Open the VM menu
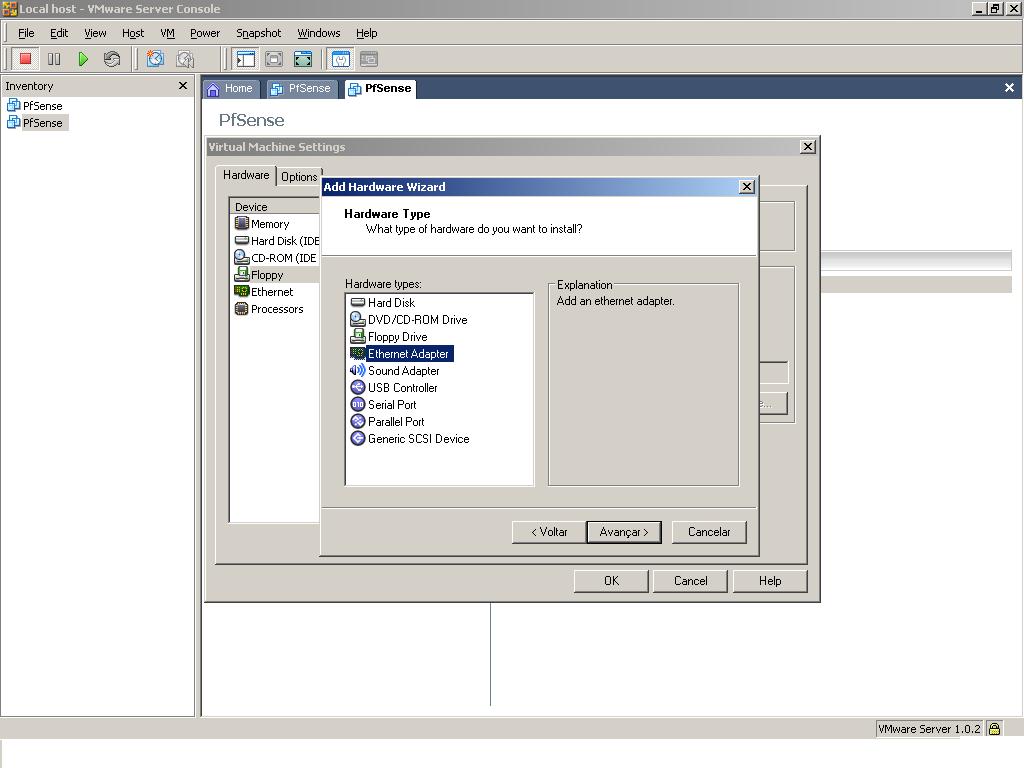The width and height of the screenshot is (1024, 768). pos(167,33)
